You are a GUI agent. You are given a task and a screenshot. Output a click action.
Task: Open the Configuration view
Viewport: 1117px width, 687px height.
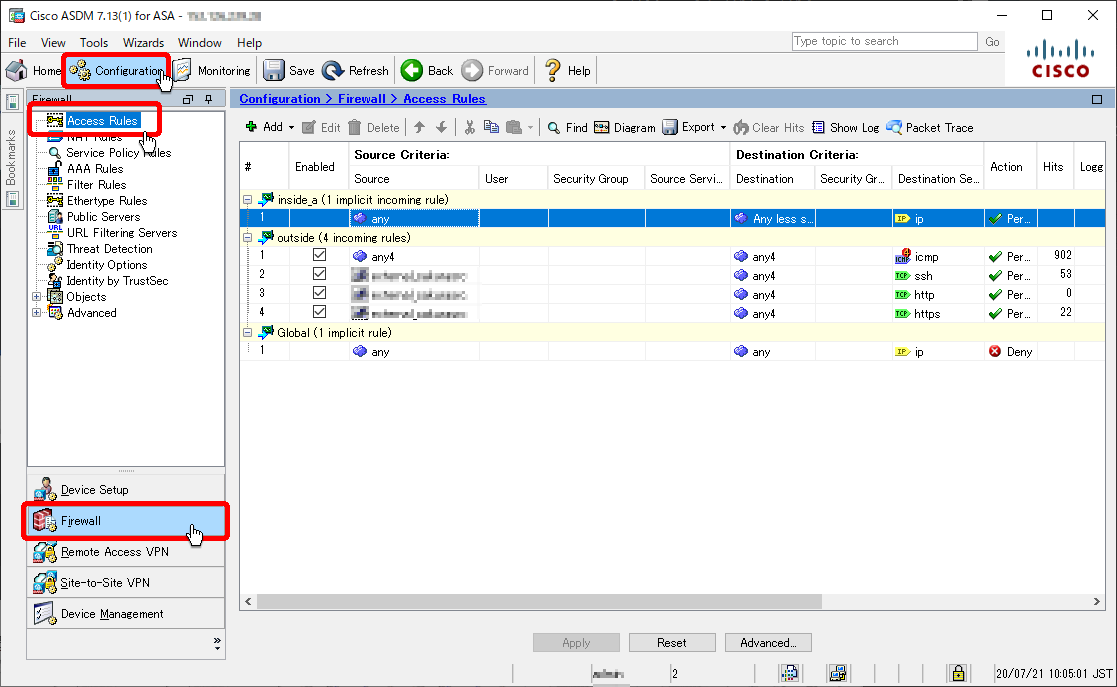116,71
